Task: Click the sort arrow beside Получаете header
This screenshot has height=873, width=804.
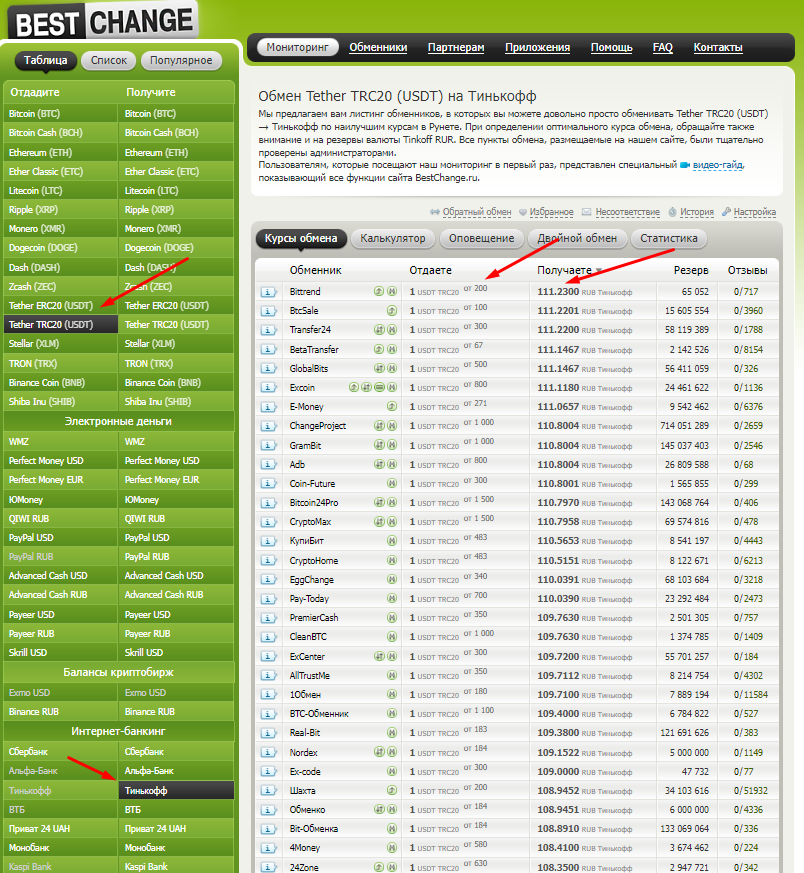Action: (599, 271)
